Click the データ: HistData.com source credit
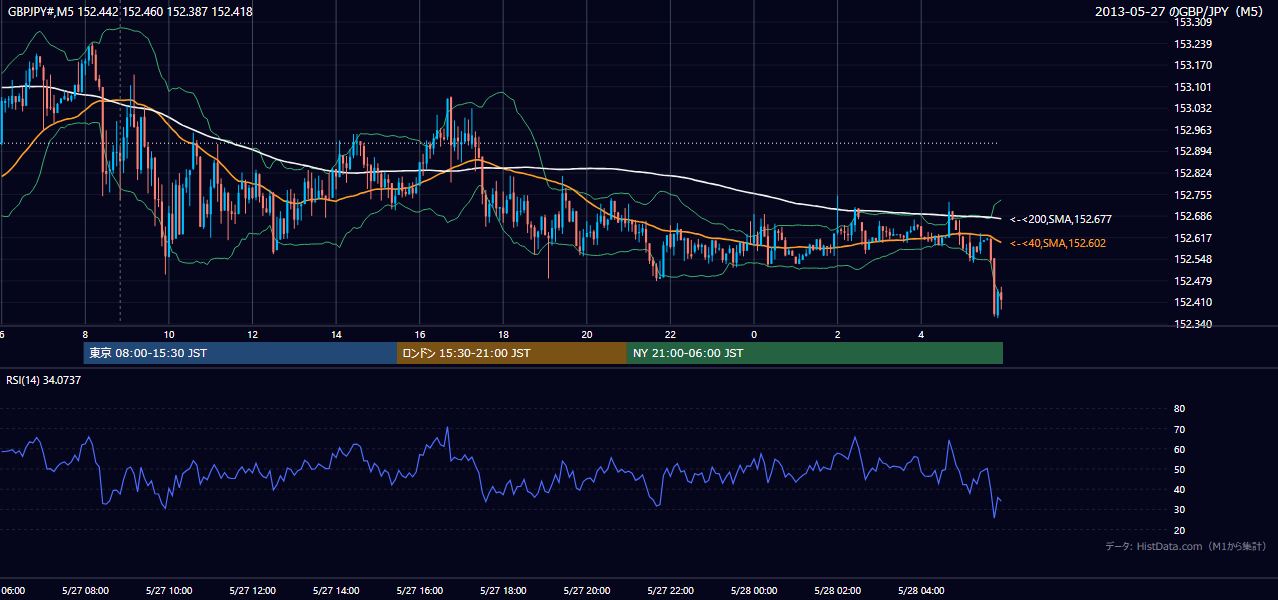 pos(1186,546)
